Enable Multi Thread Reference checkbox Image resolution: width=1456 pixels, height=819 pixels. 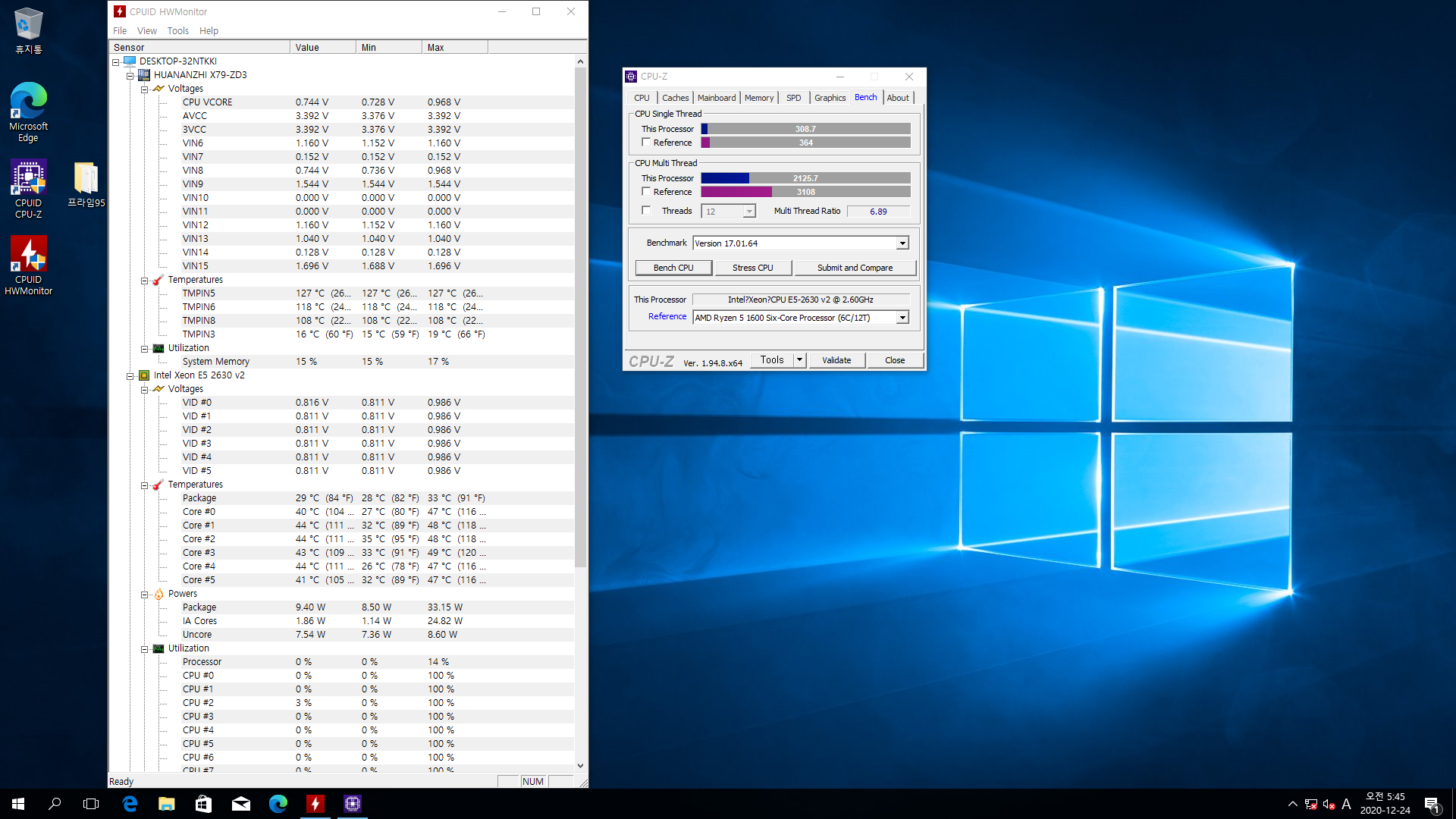pos(646,192)
